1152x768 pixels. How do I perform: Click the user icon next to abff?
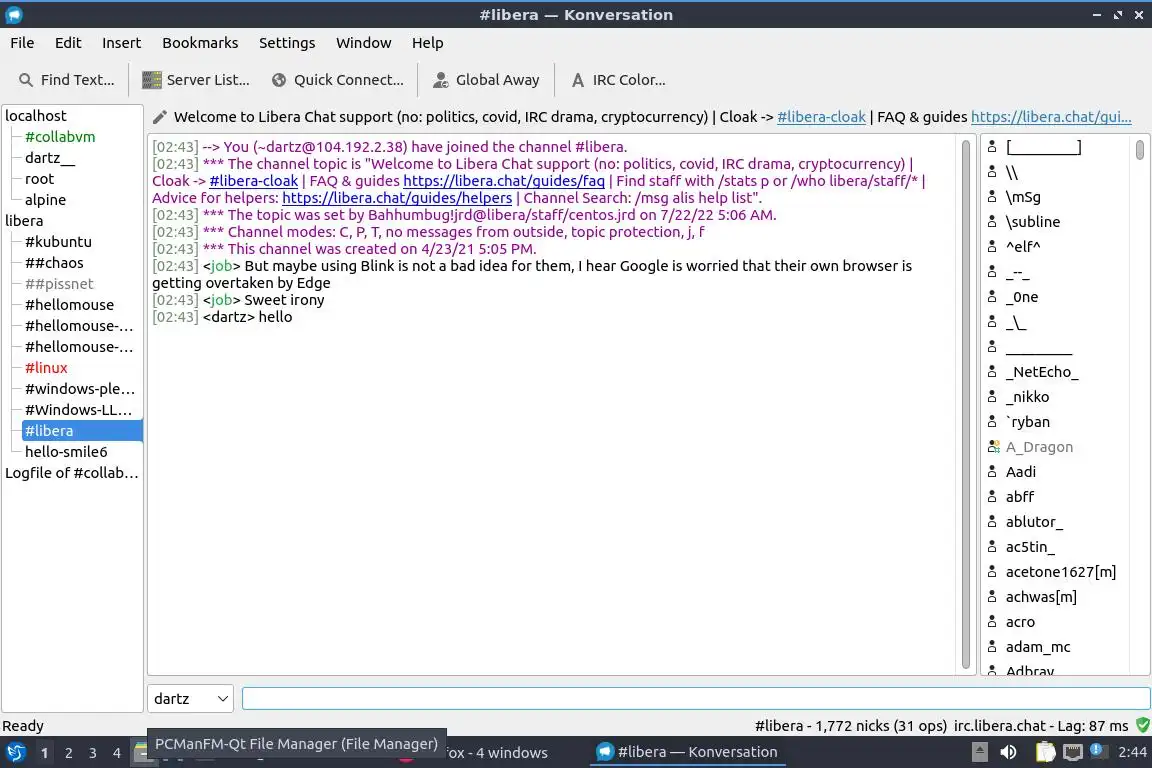(992, 496)
